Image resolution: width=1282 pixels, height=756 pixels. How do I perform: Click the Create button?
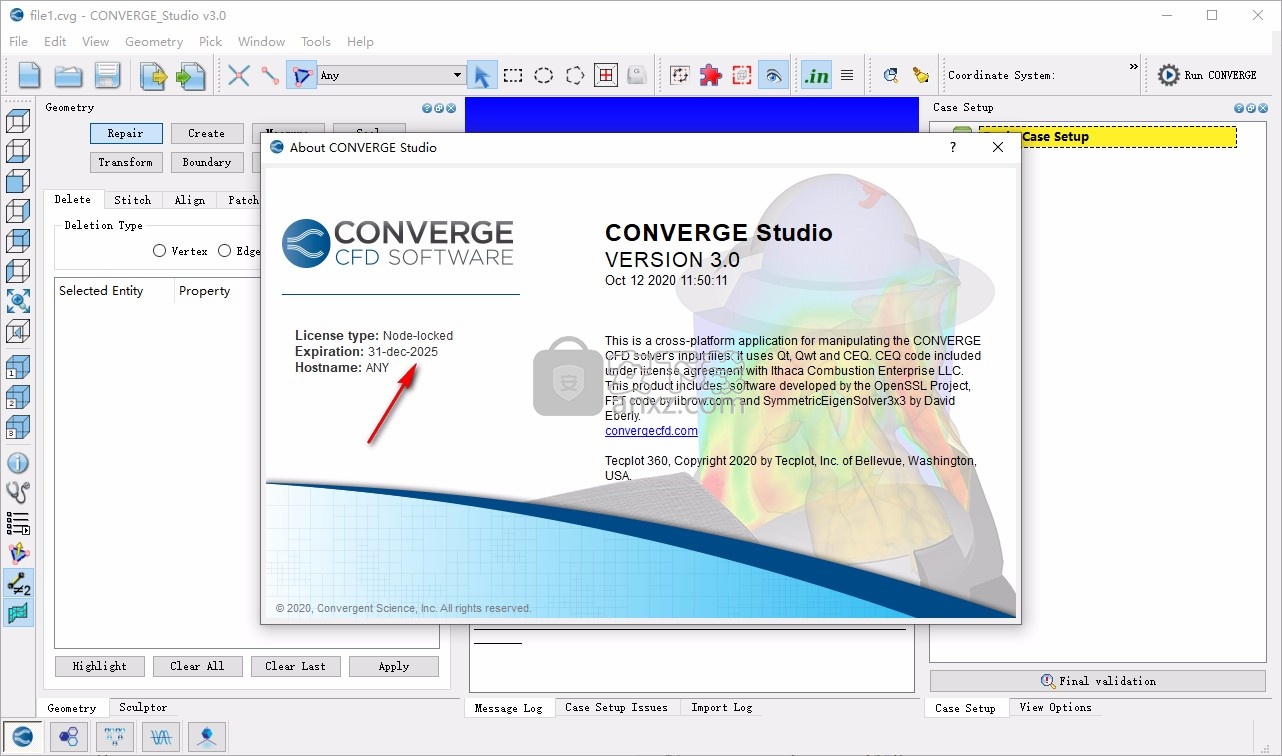click(x=206, y=133)
